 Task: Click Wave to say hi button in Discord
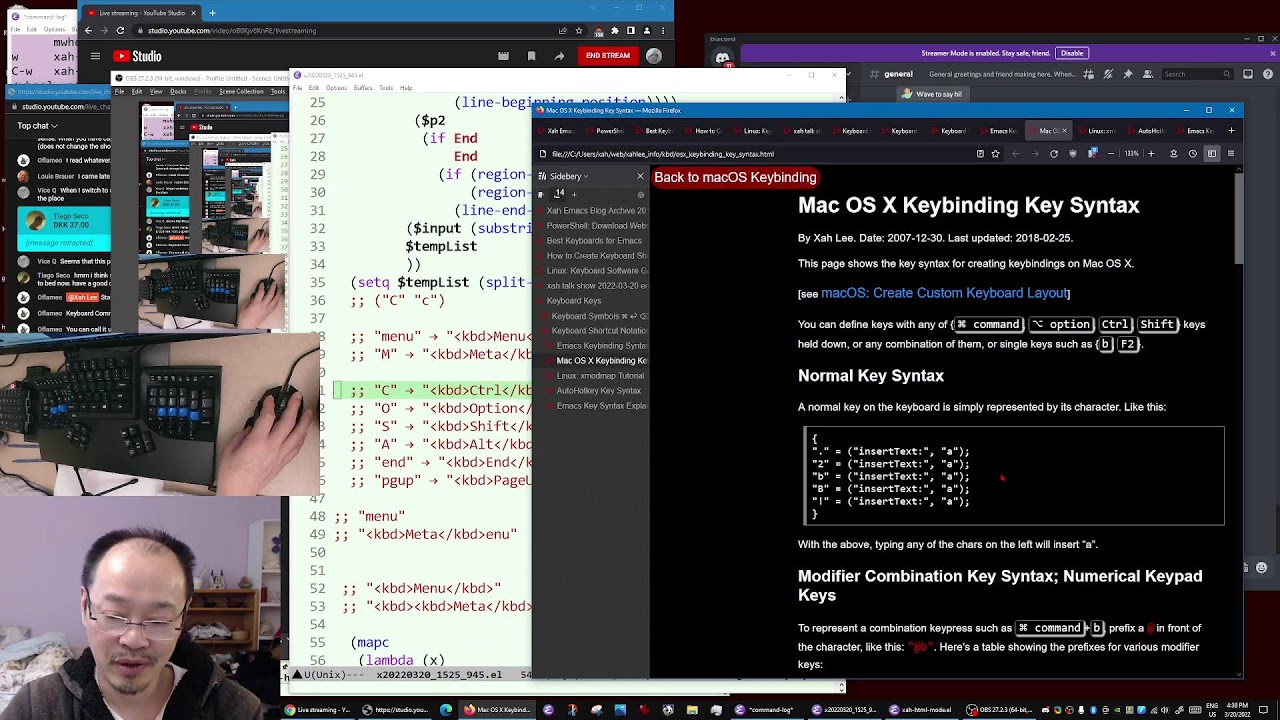(932, 94)
